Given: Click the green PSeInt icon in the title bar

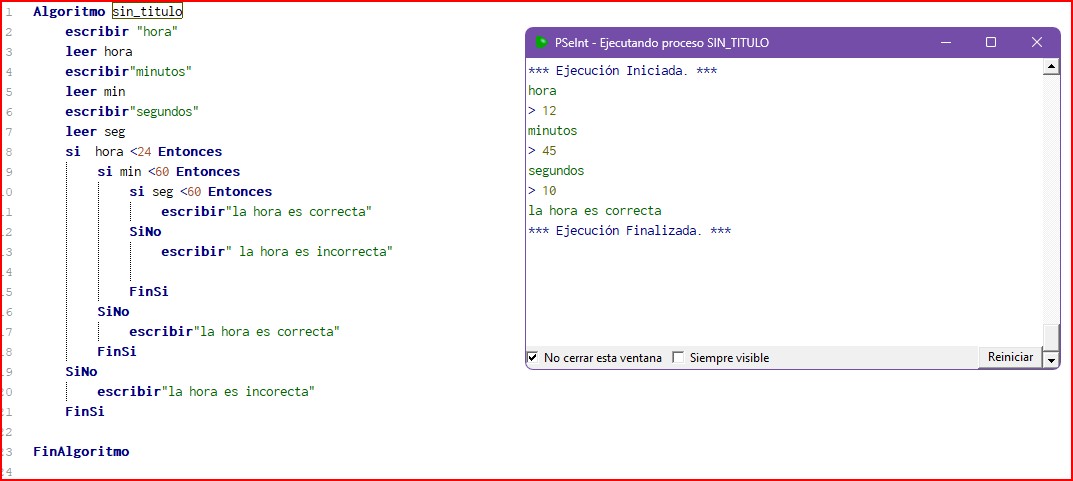Looking at the screenshot, I should point(541,43).
